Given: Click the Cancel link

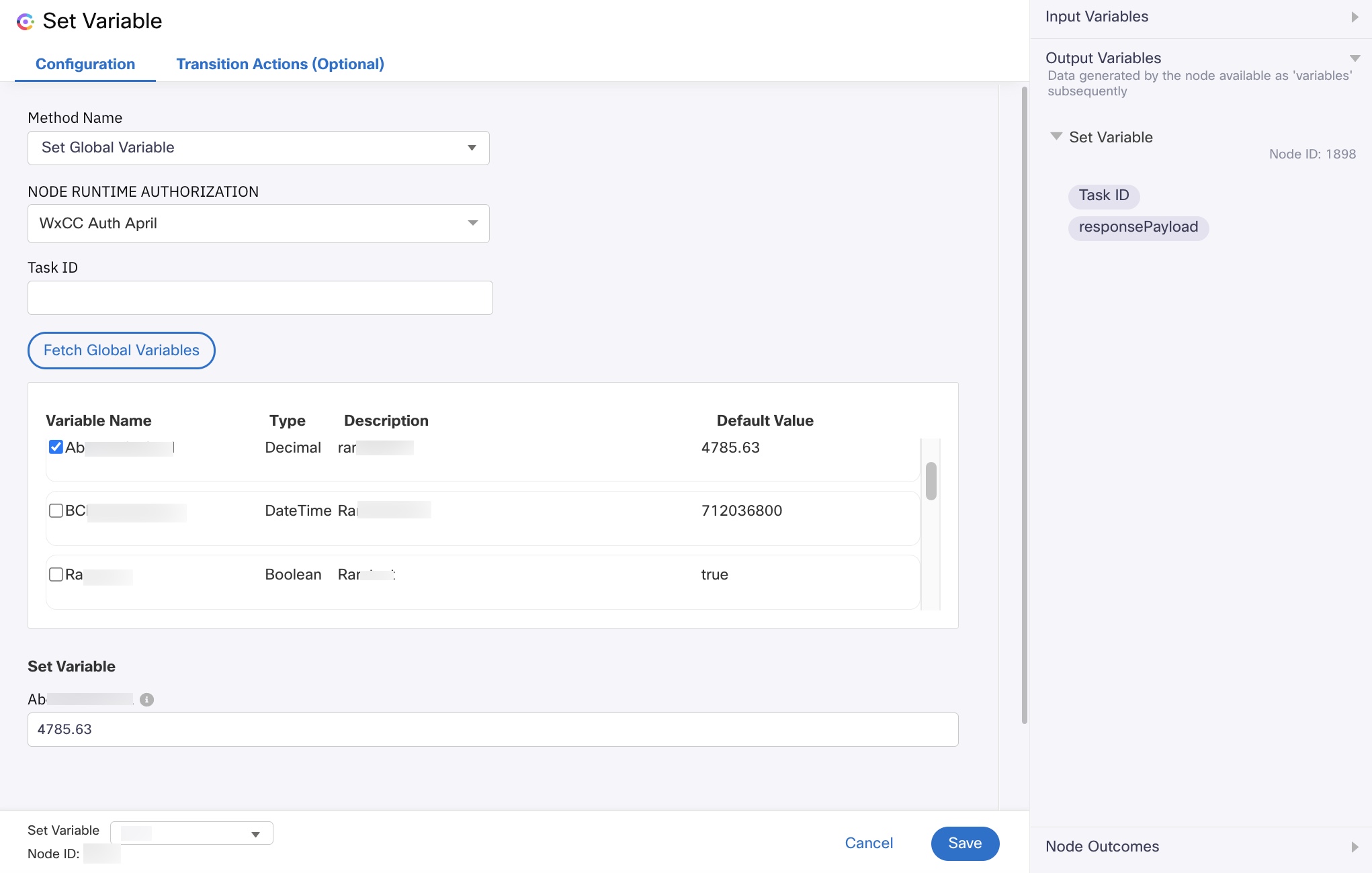Looking at the screenshot, I should pos(869,843).
